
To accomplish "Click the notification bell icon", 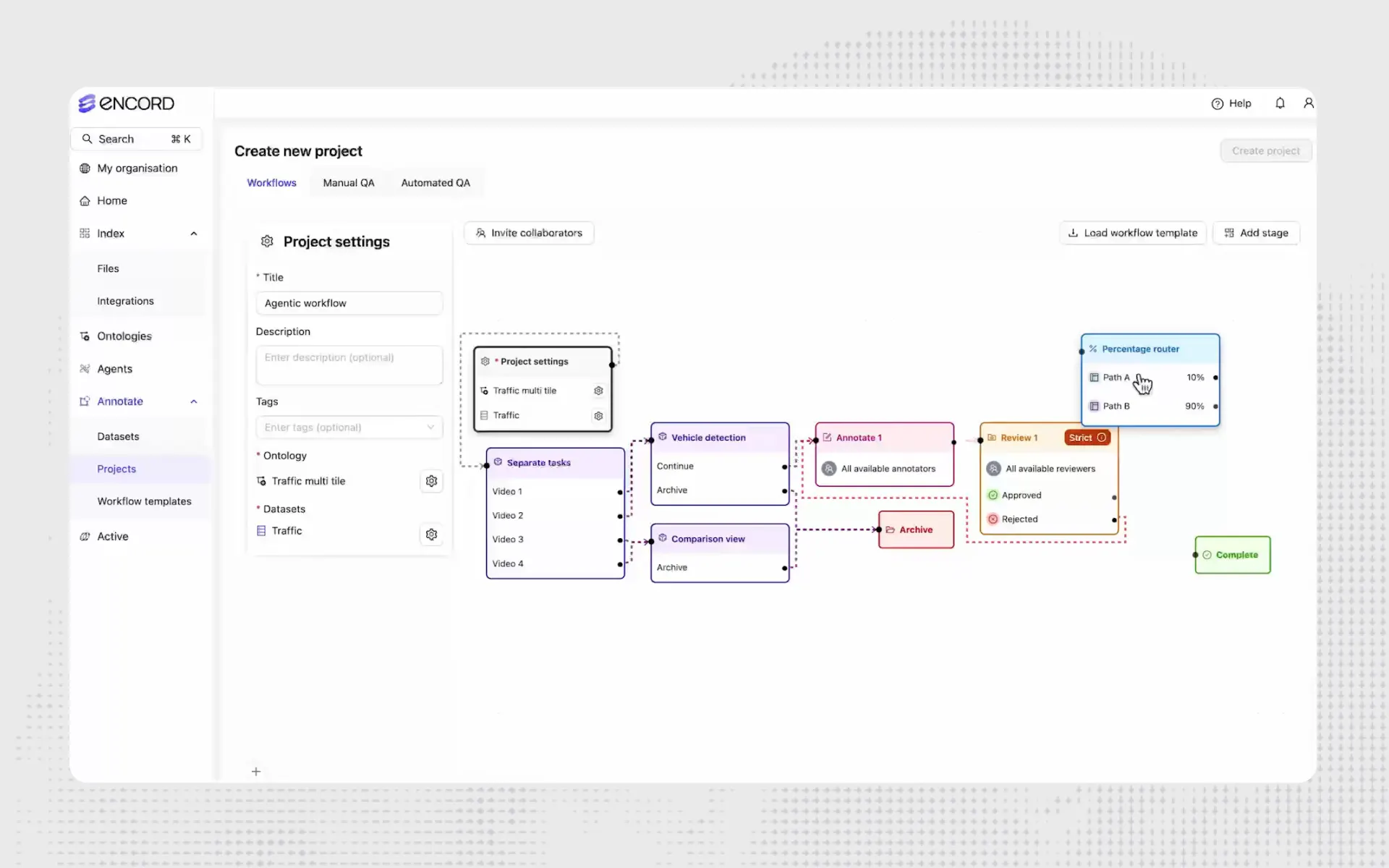I will tap(1280, 103).
